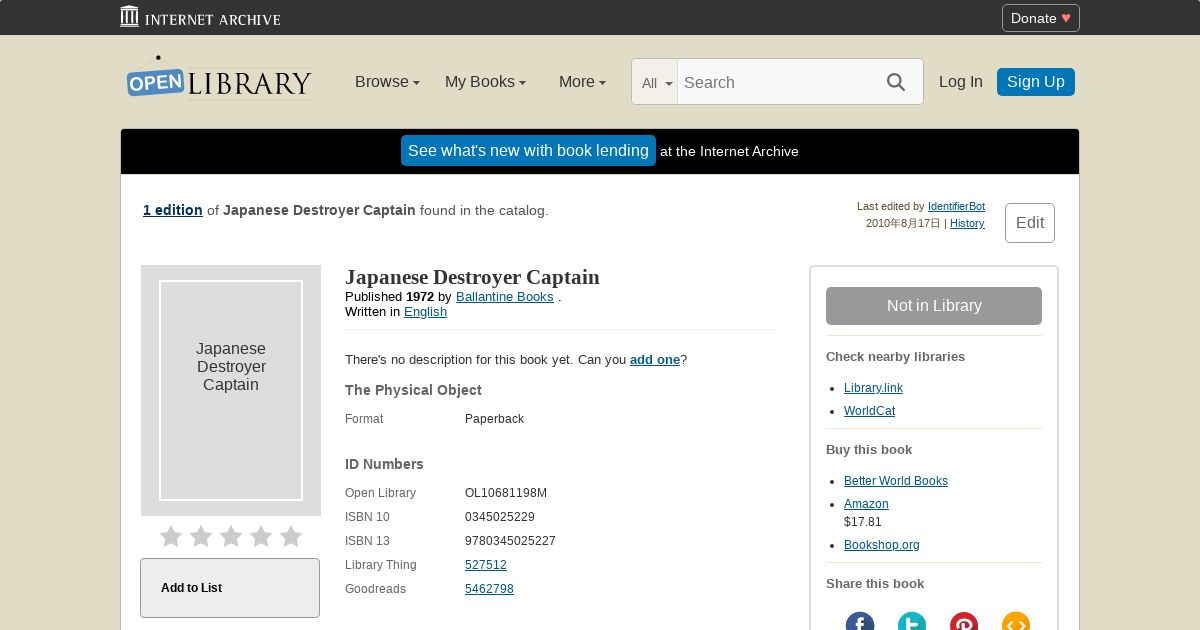Open the History link

point(967,224)
